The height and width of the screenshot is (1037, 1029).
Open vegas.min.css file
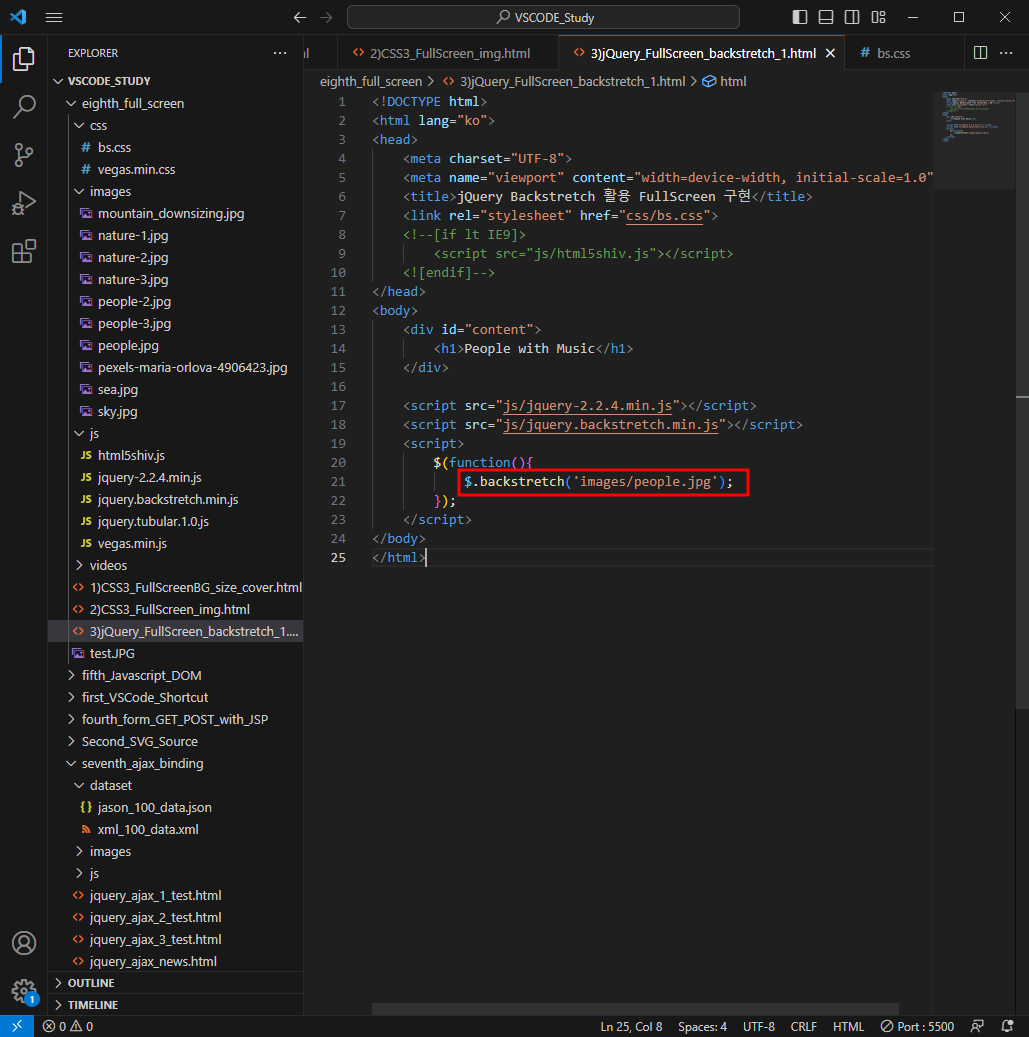(176, 169)
